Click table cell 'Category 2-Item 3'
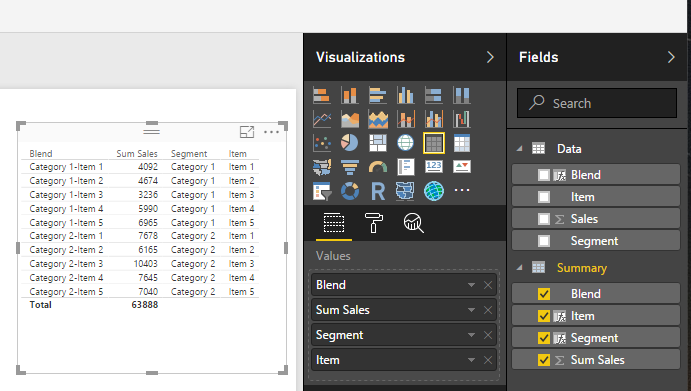 point(66,264)
